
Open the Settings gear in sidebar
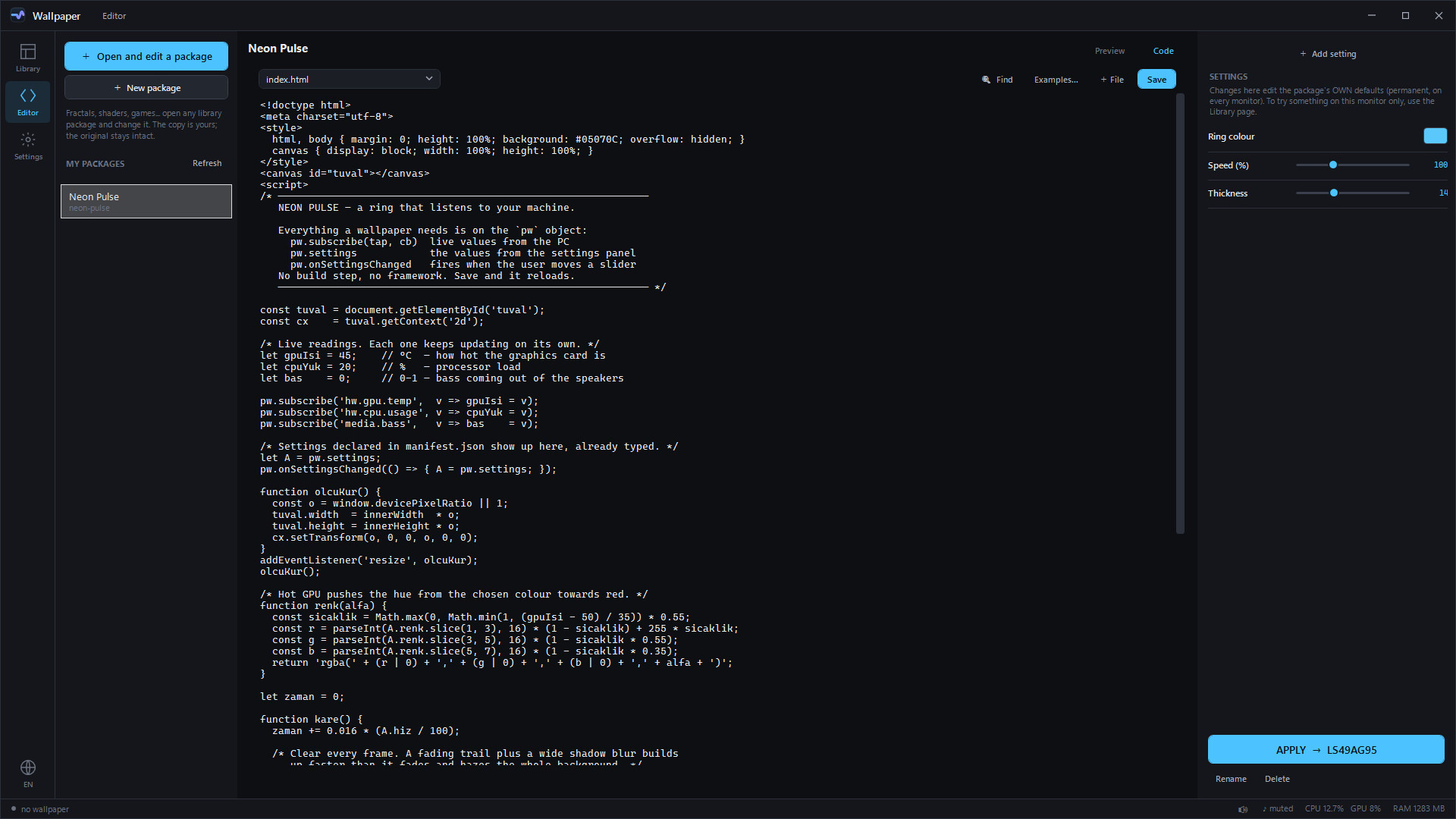click(28, 146)
